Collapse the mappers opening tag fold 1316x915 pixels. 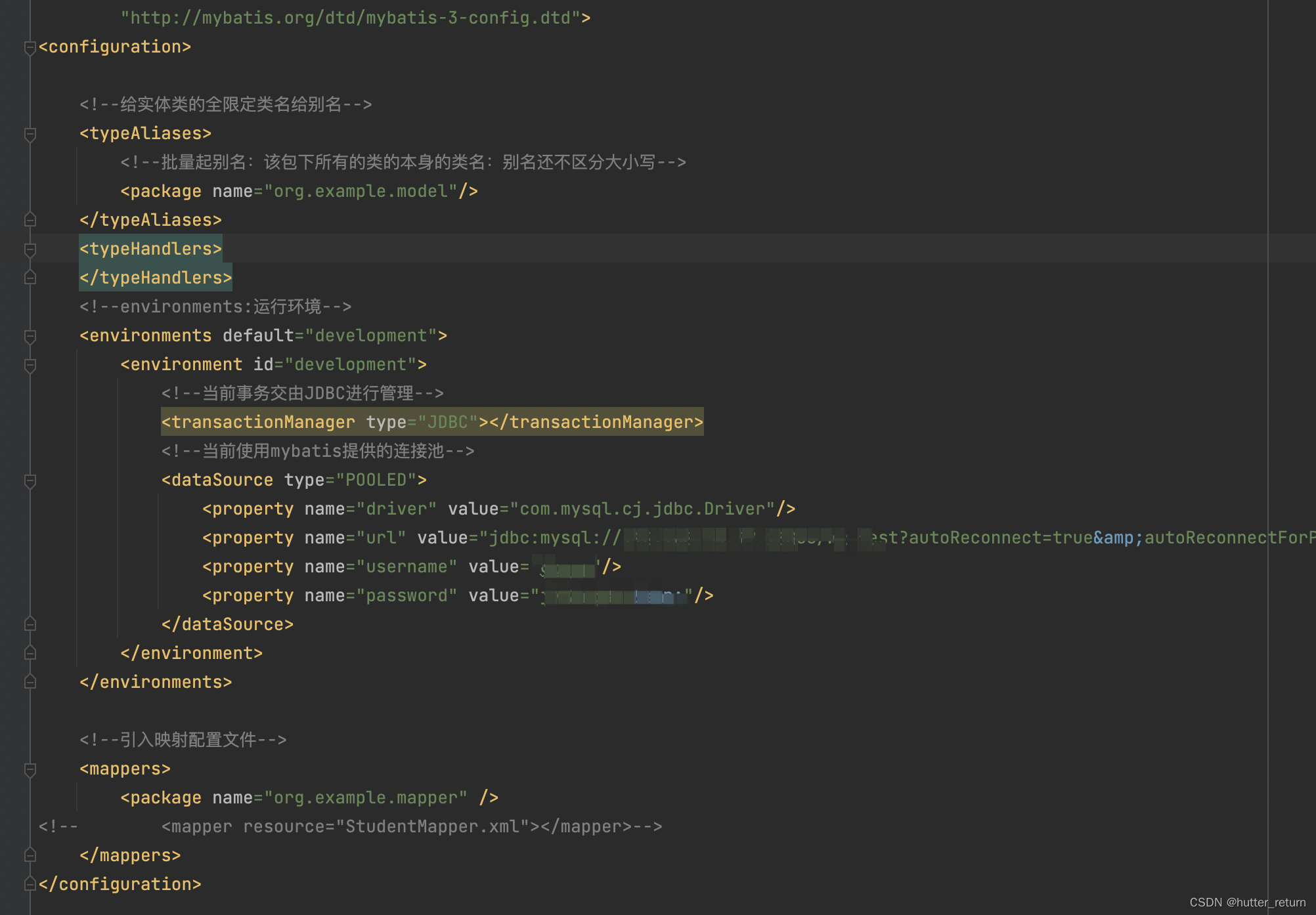30,770
